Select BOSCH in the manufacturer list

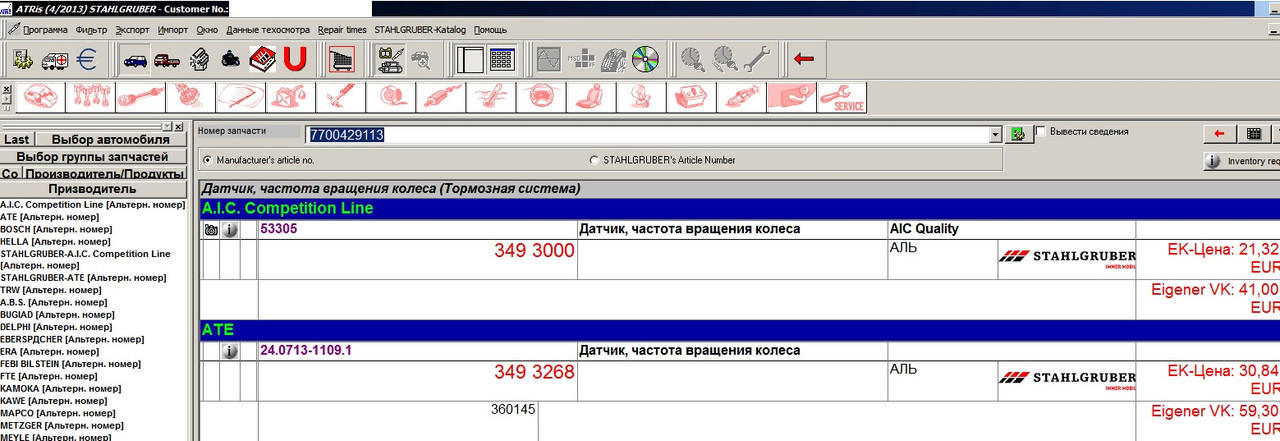[55, 229]
